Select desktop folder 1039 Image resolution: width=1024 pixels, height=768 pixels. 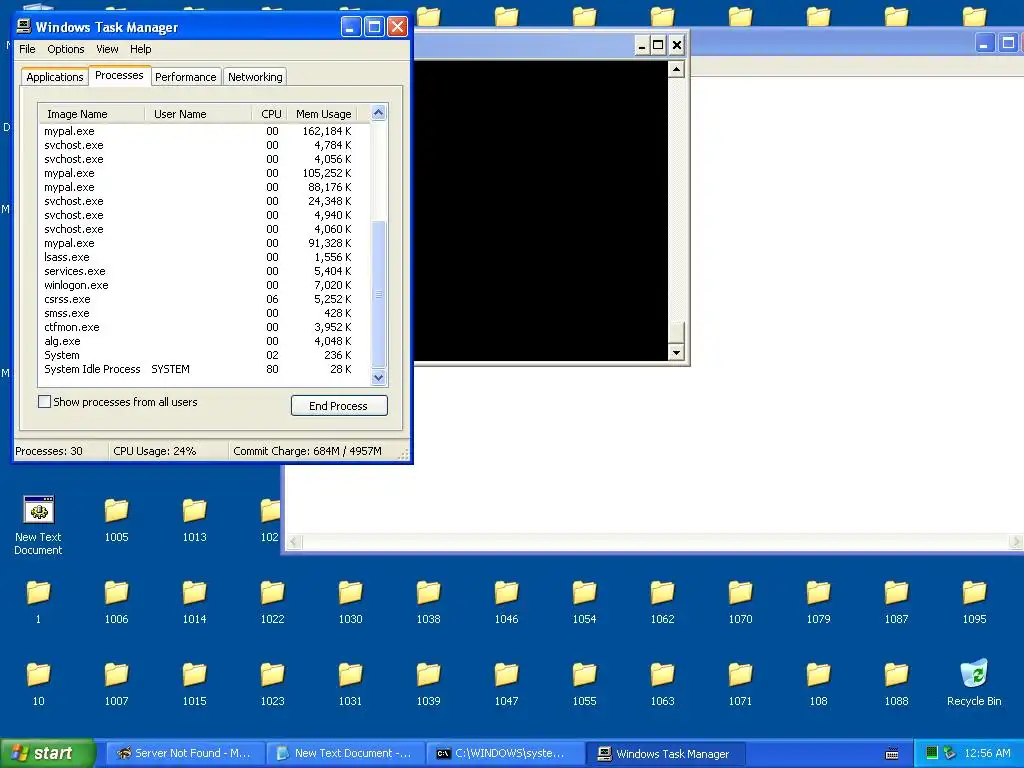point(428,684)
